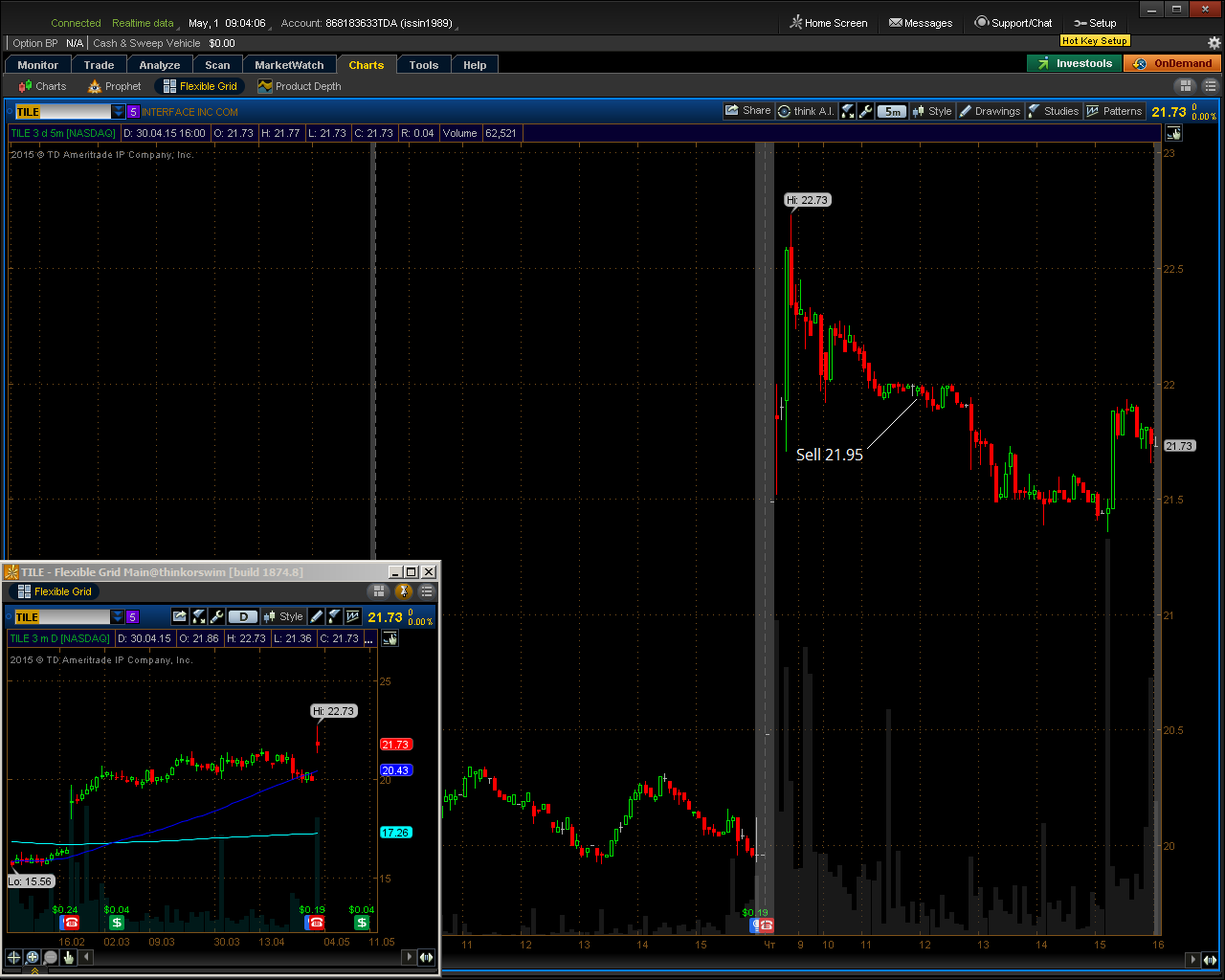Click the red phone earnings marker on main chart
Screen dimensions: 1225x980
766,925
